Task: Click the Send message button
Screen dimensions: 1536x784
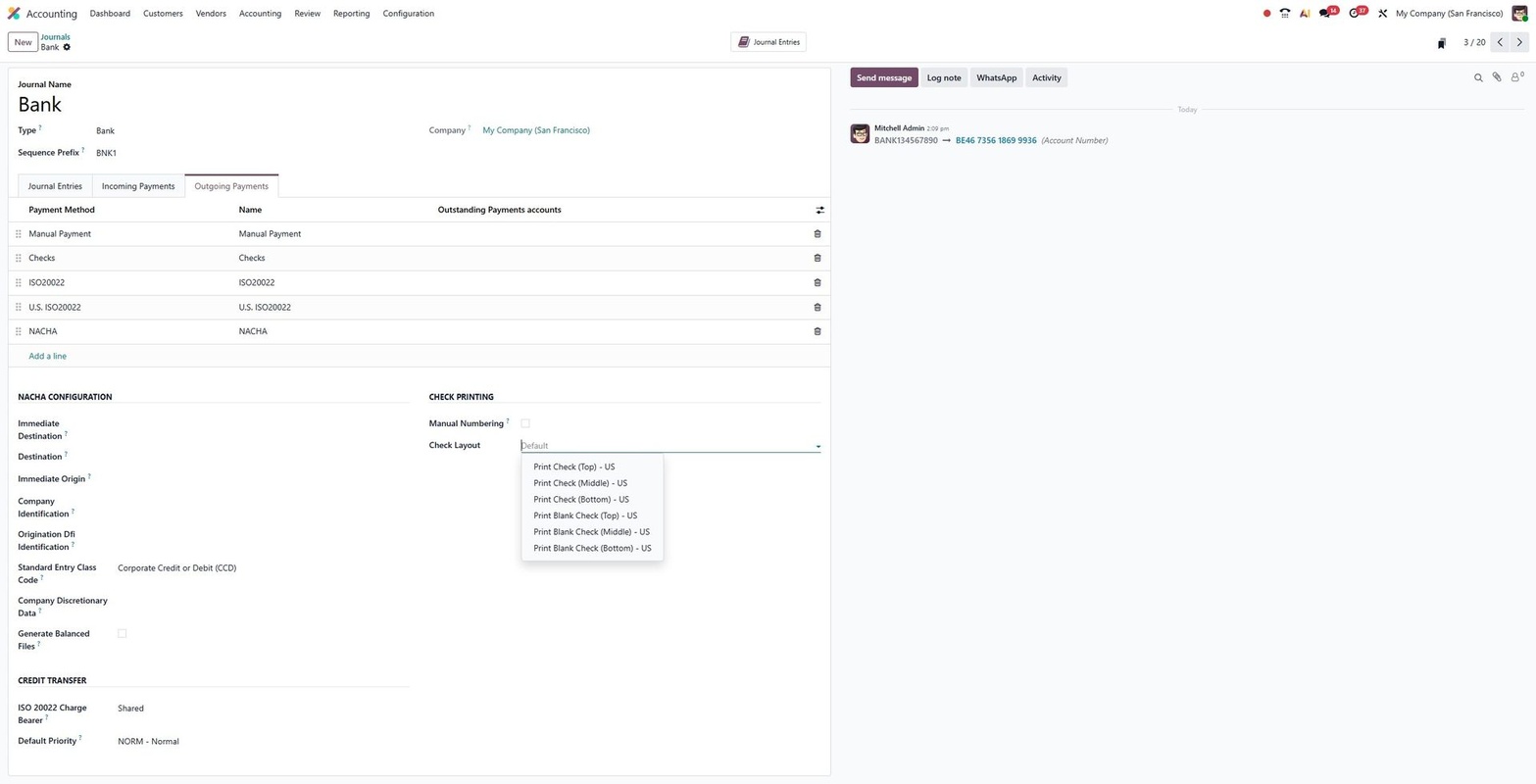Action: pyautogui.click(x=883, y=77)
